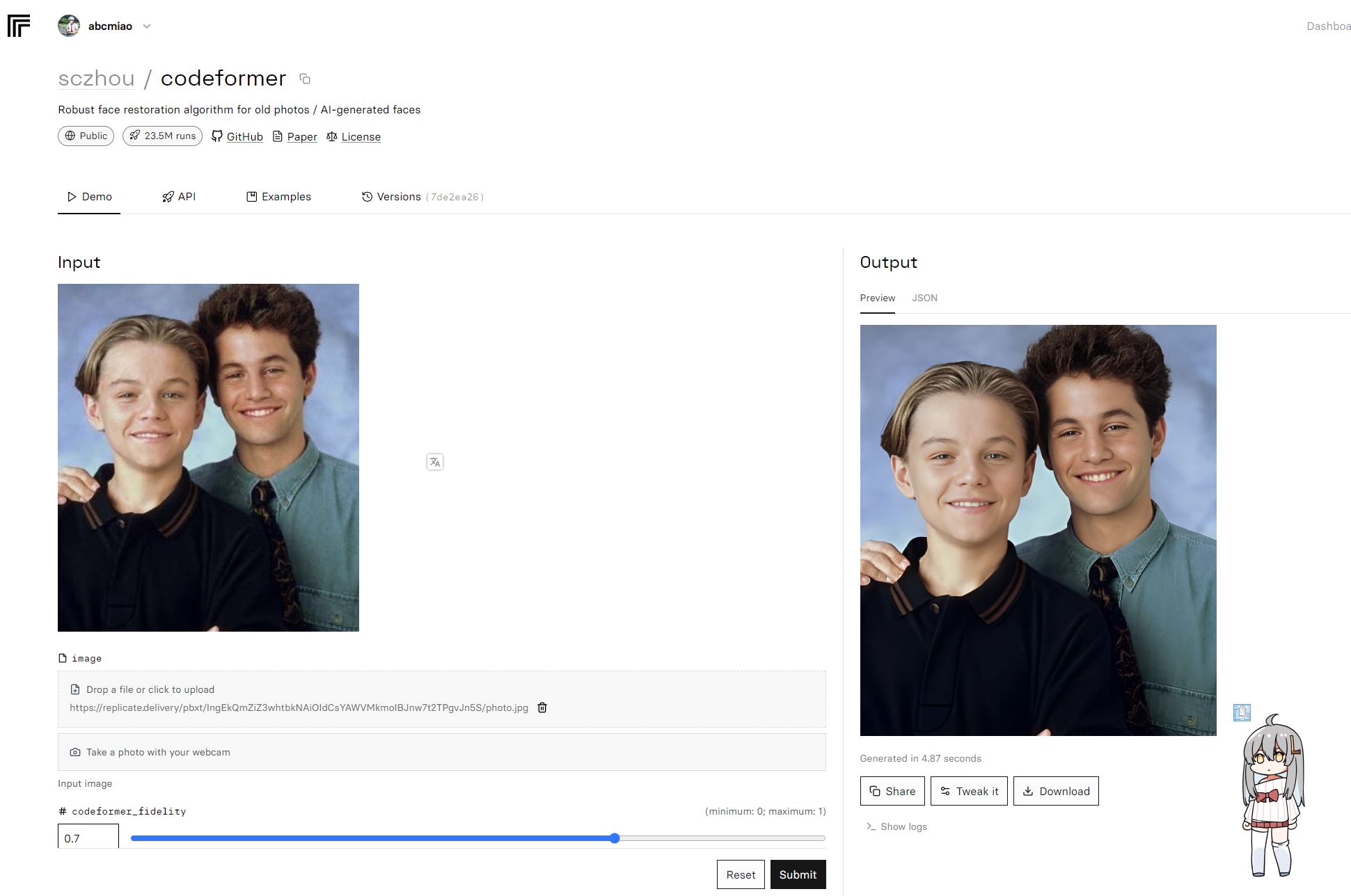Open the License link

[361, 136]
